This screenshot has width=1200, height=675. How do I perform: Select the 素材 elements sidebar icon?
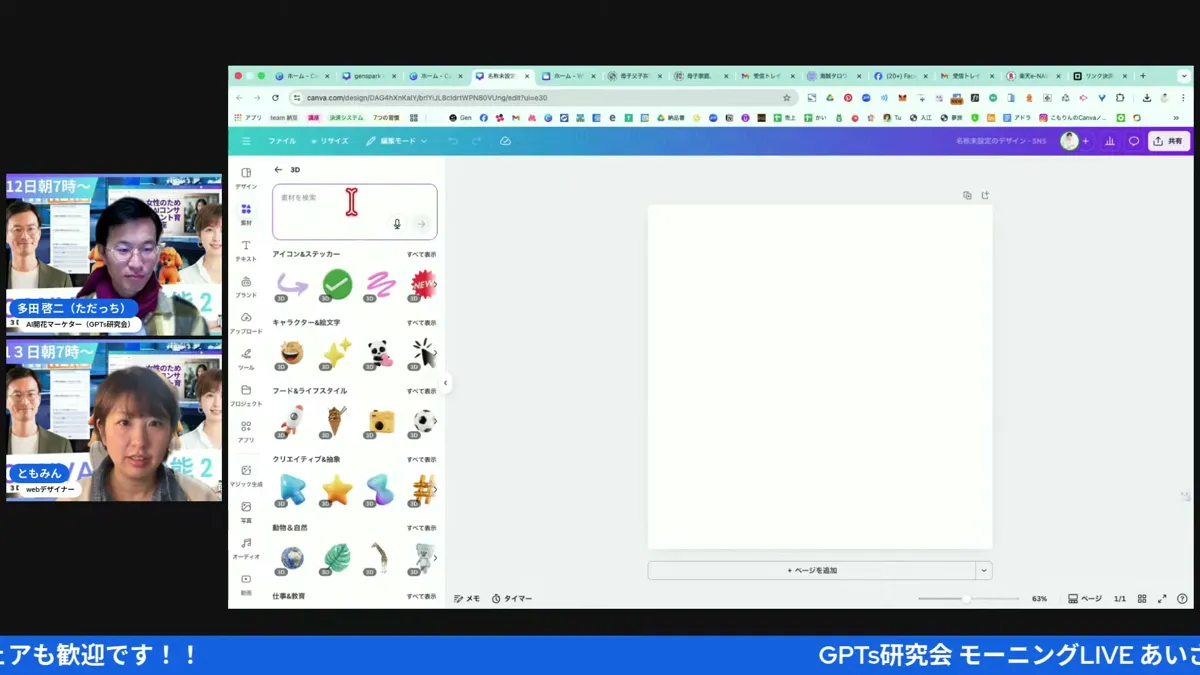[246, 214]
